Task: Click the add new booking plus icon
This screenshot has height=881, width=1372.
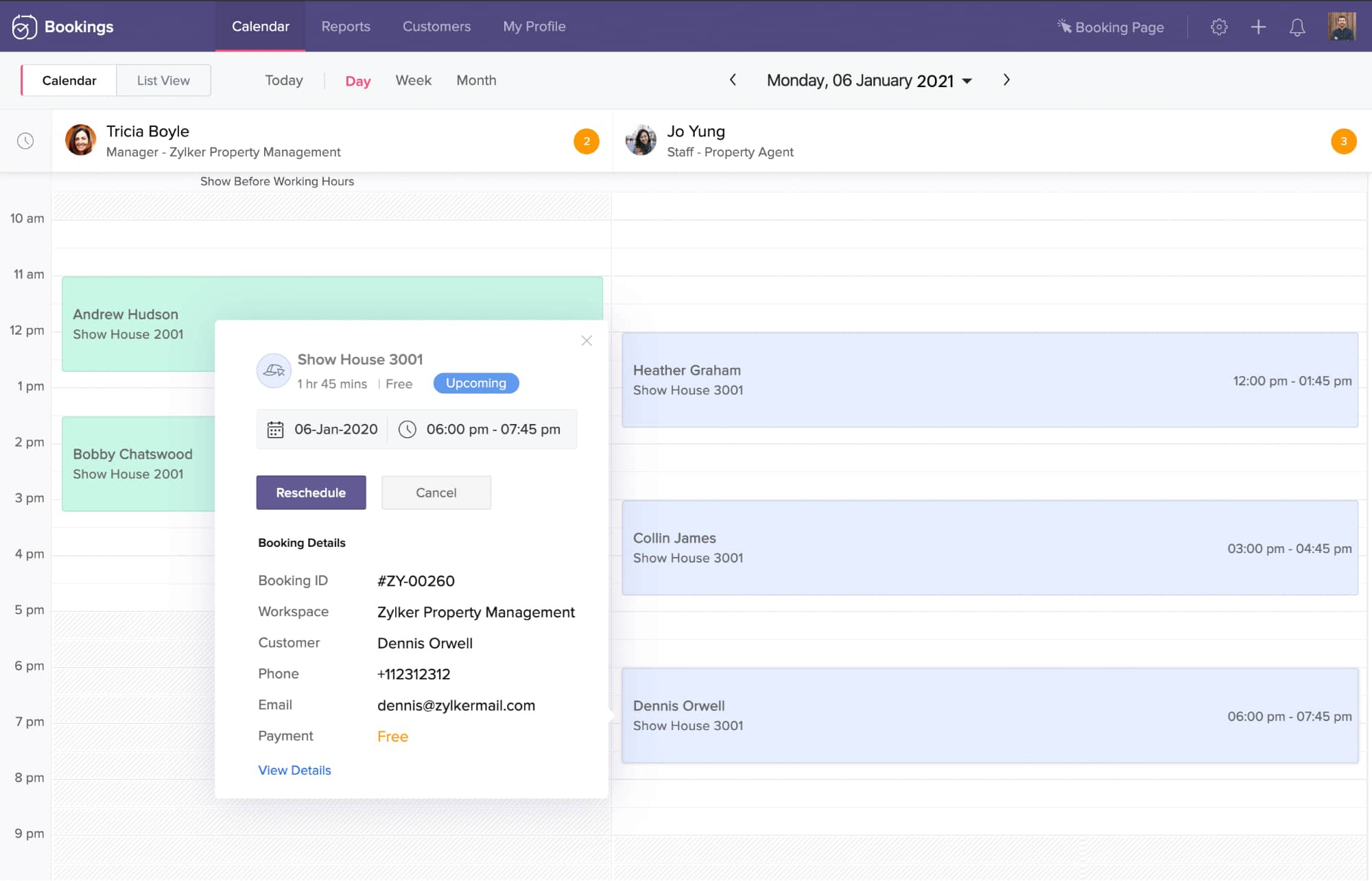Action: point(1258,27)
